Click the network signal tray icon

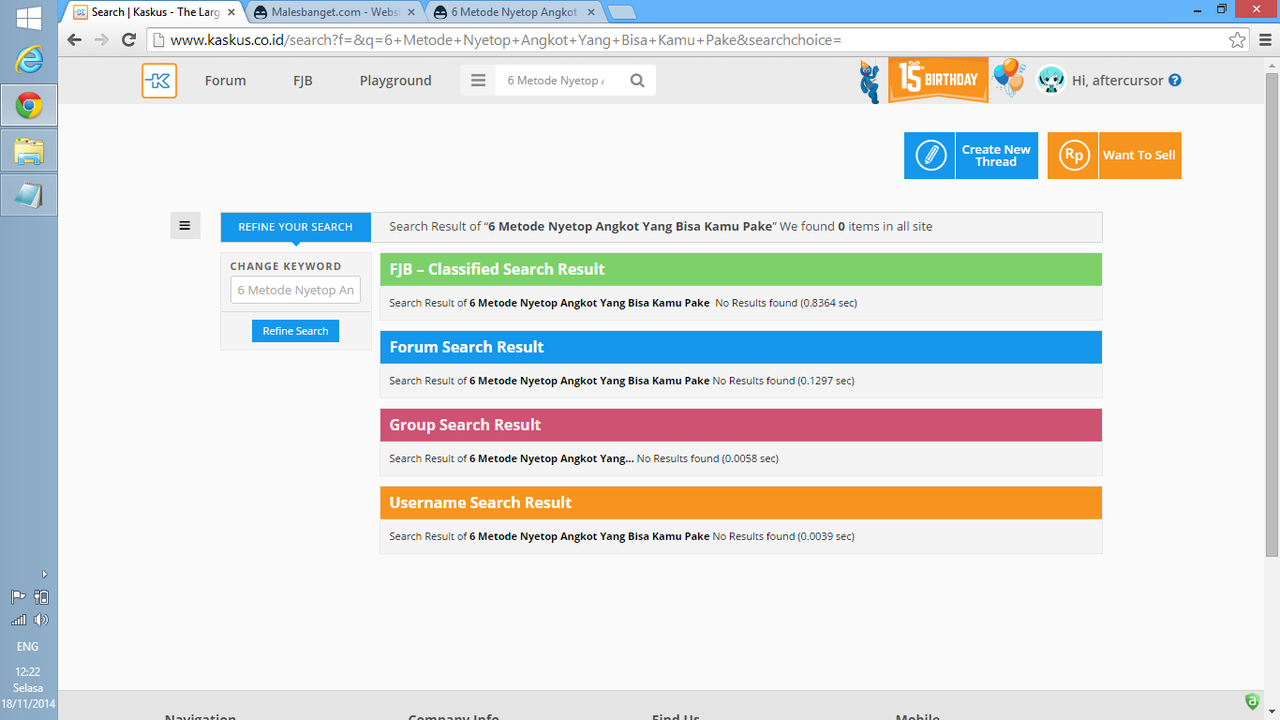click(18, 620)
